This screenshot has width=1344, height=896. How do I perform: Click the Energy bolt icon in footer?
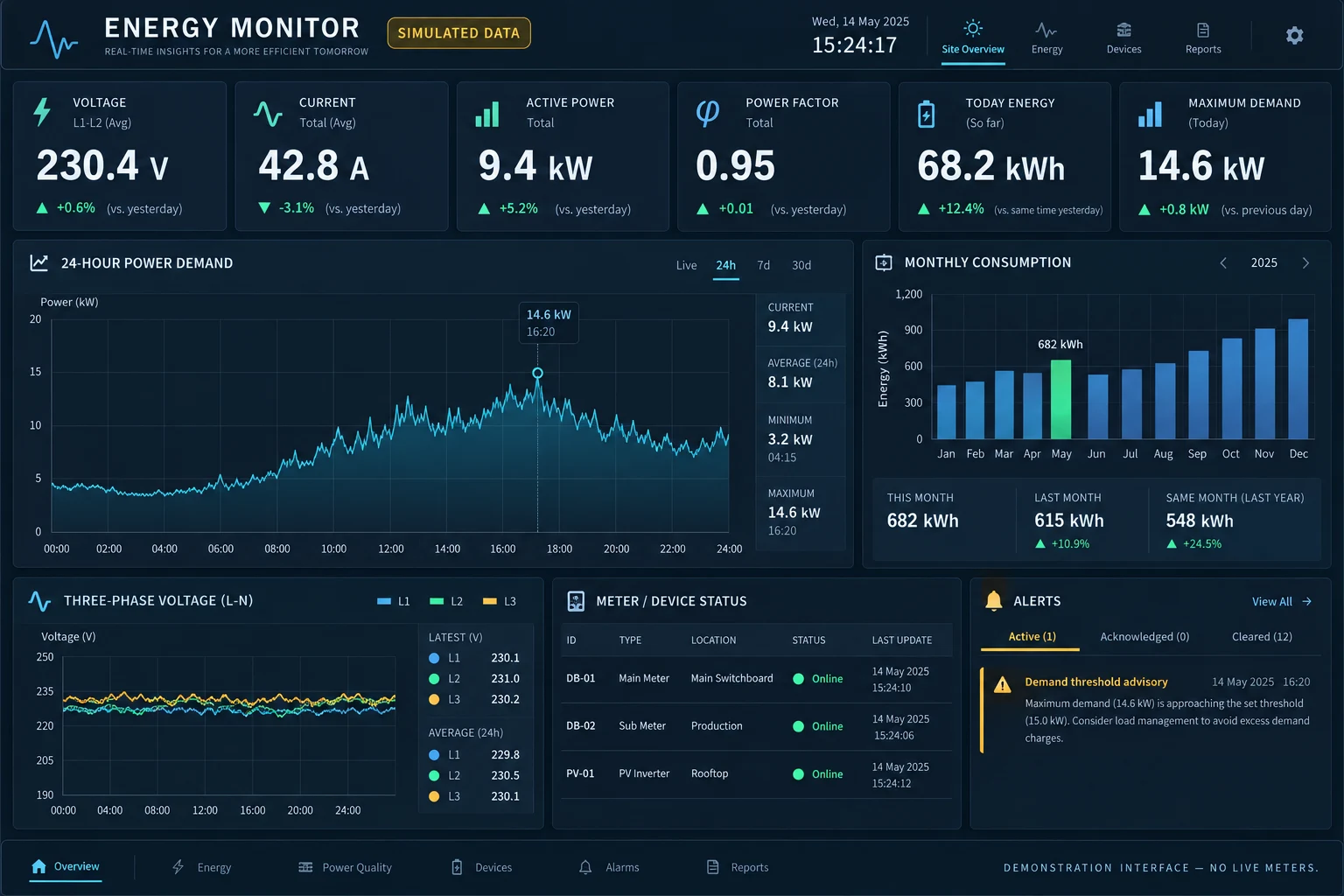[x=178, y=866]
